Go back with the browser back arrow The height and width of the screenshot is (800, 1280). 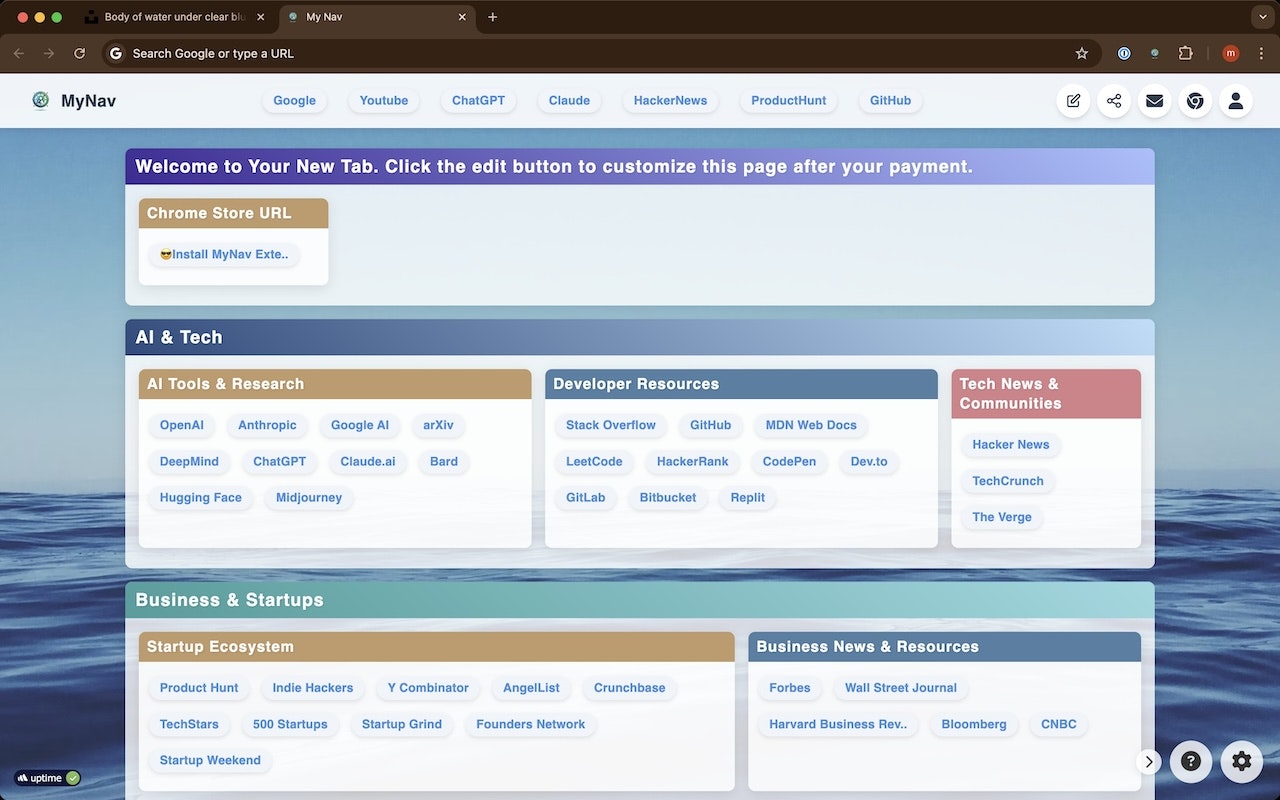tap(19, 53)
